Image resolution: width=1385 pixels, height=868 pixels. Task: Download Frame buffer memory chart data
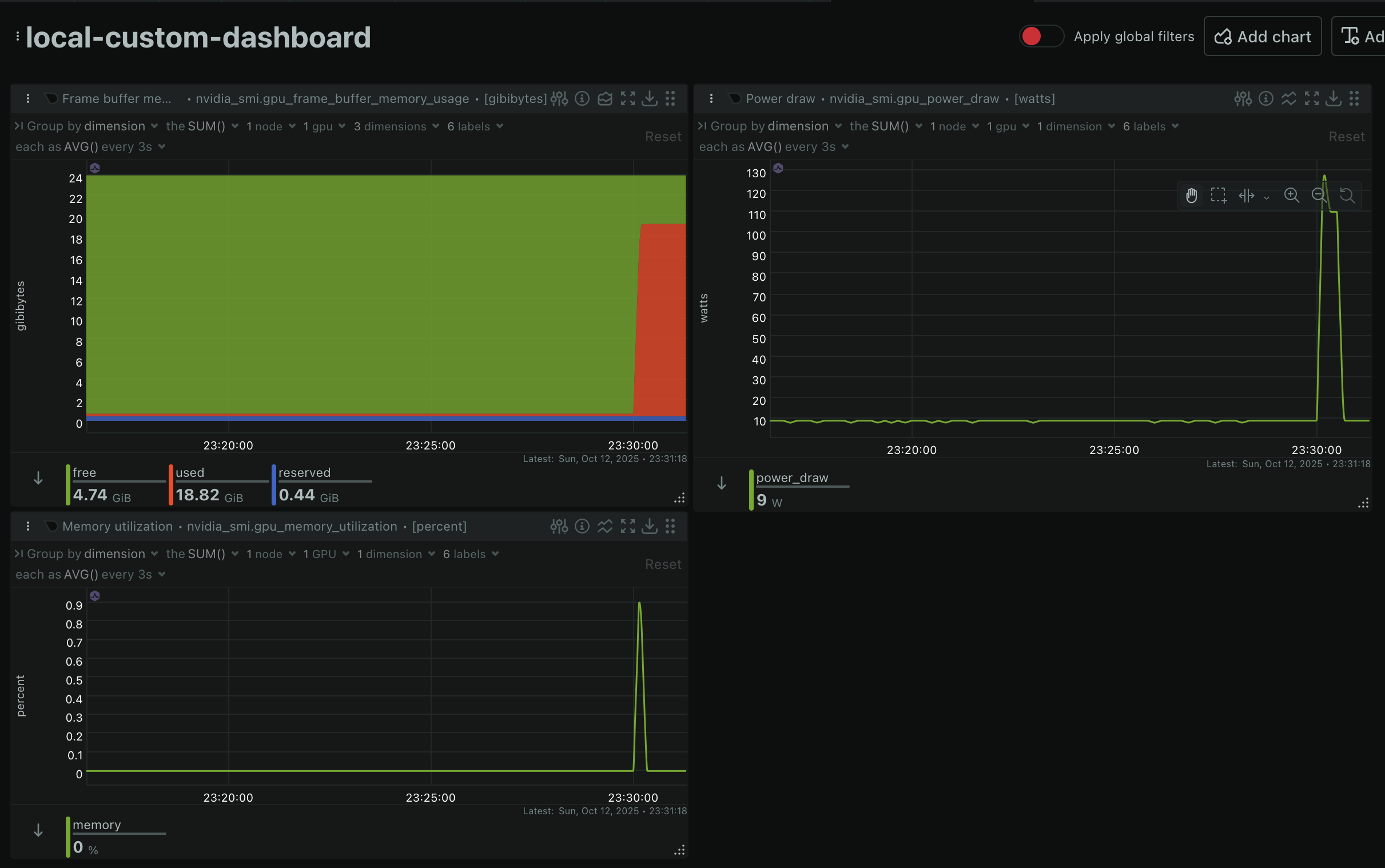(x=649, y=99)
